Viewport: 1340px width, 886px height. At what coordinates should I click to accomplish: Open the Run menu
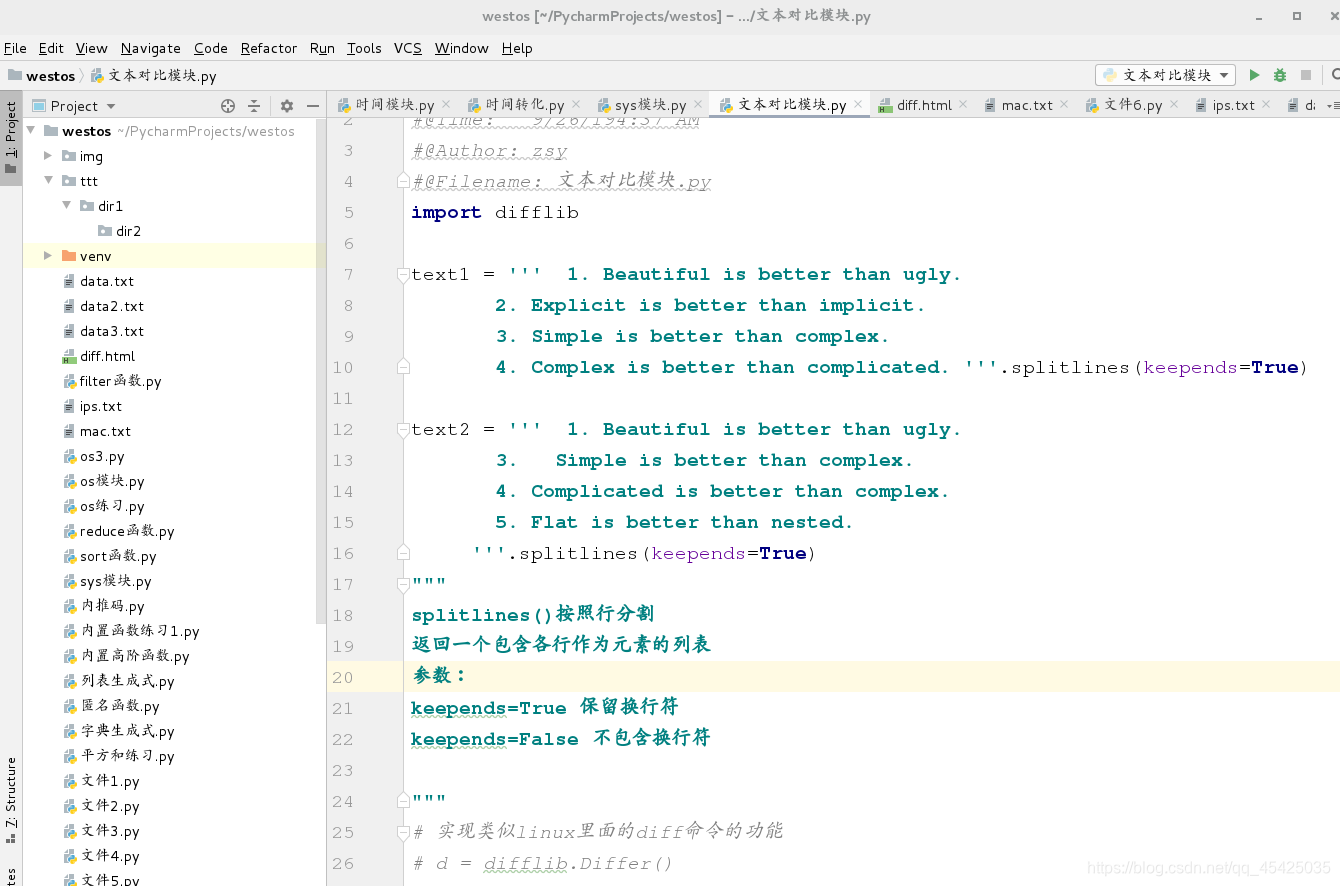click(322, 48)
